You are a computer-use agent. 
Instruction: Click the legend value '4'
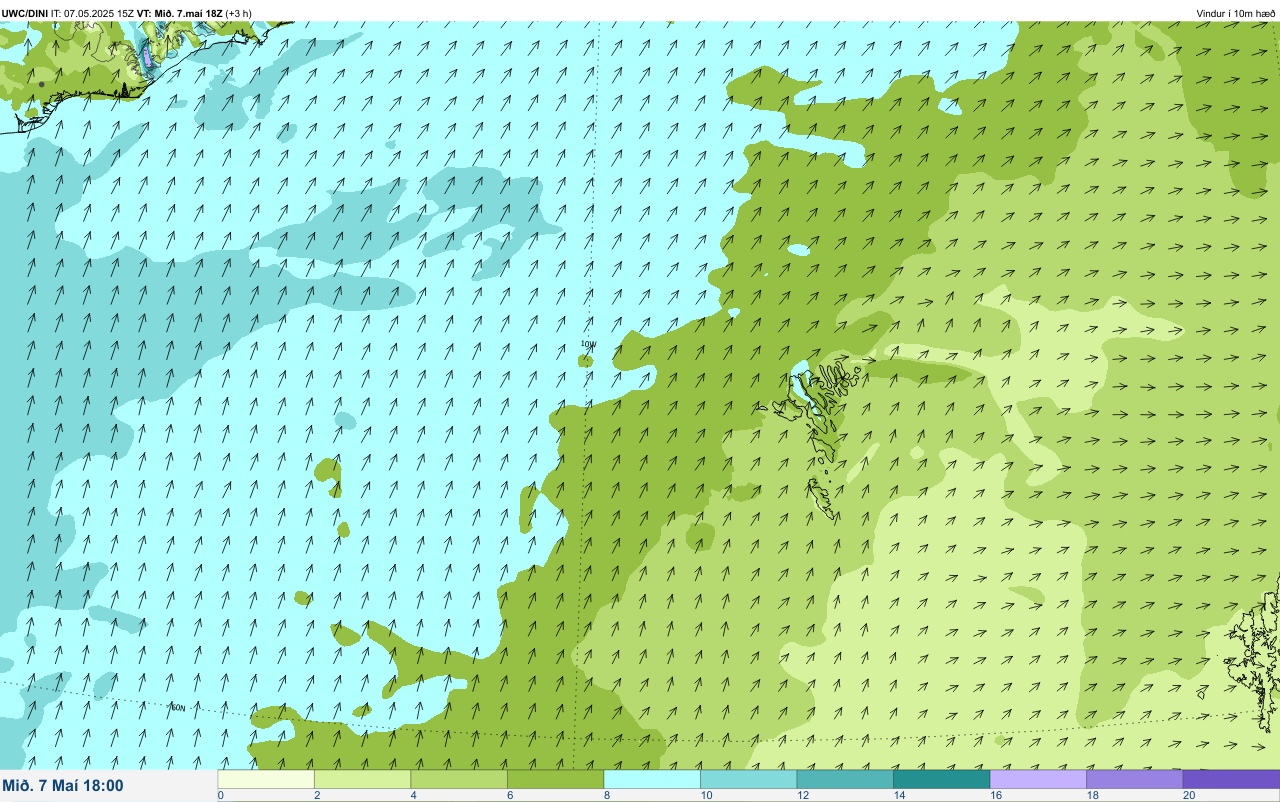412,795
